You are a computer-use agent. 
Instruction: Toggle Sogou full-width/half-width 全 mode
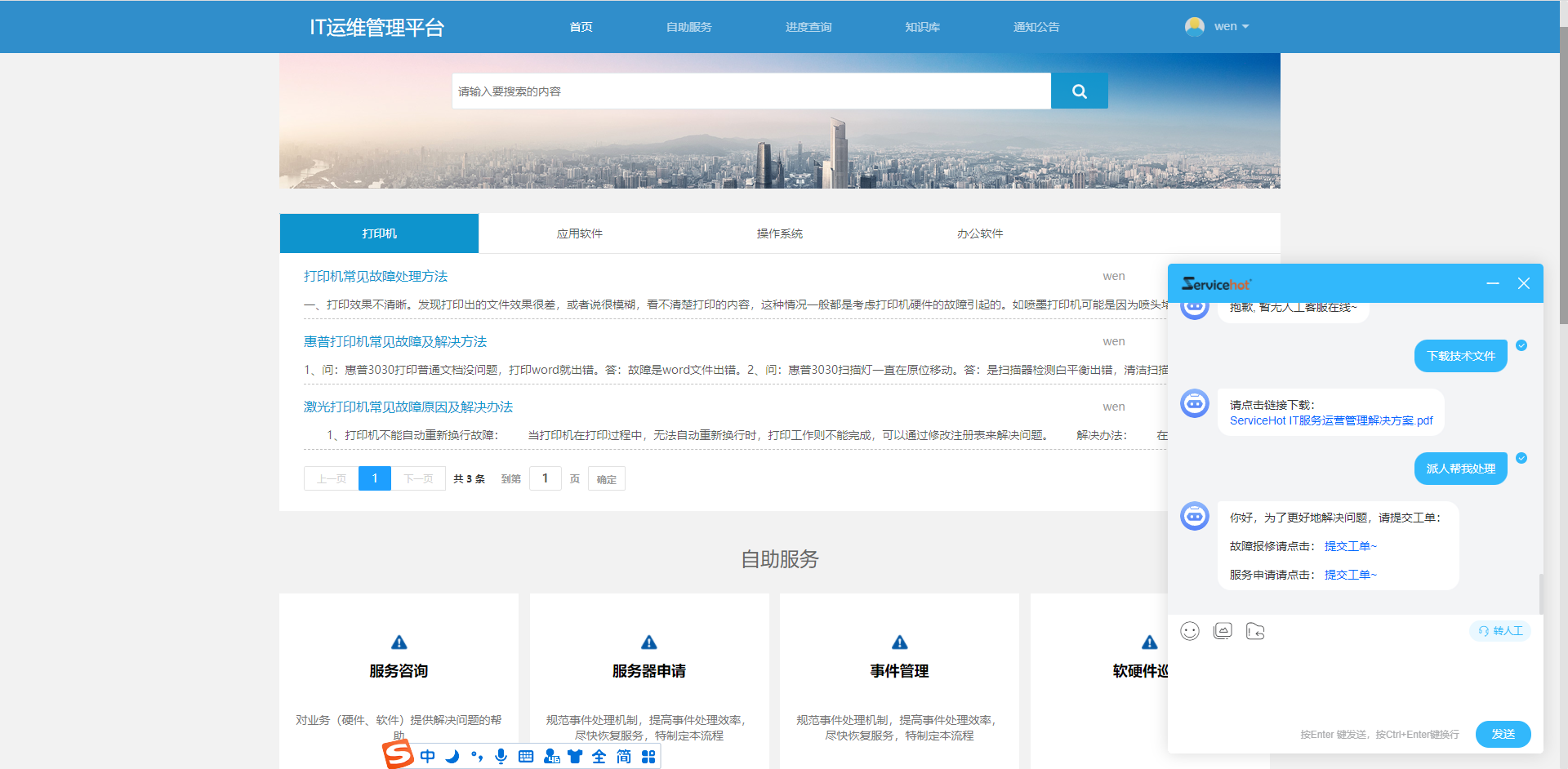point(599,757)
